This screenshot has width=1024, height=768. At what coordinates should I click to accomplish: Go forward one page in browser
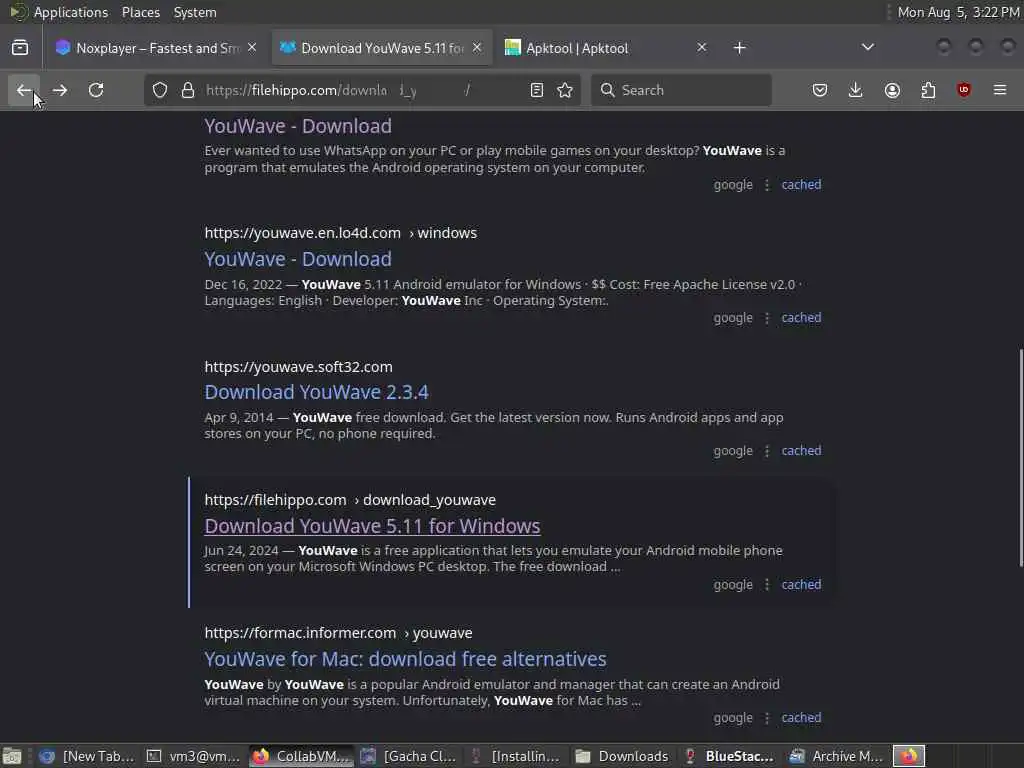(60, 90)
